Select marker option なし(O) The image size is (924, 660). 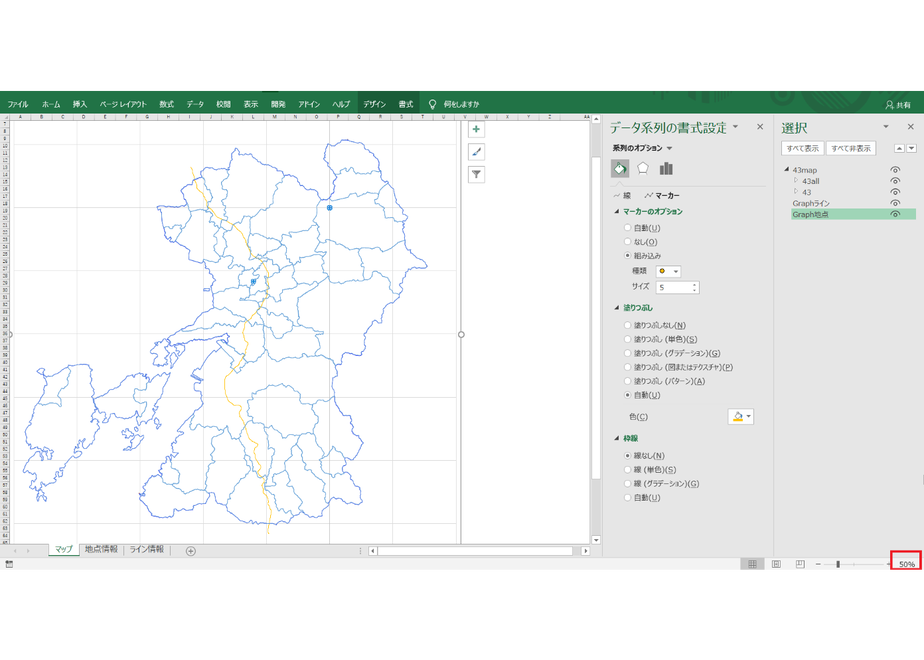628,242
